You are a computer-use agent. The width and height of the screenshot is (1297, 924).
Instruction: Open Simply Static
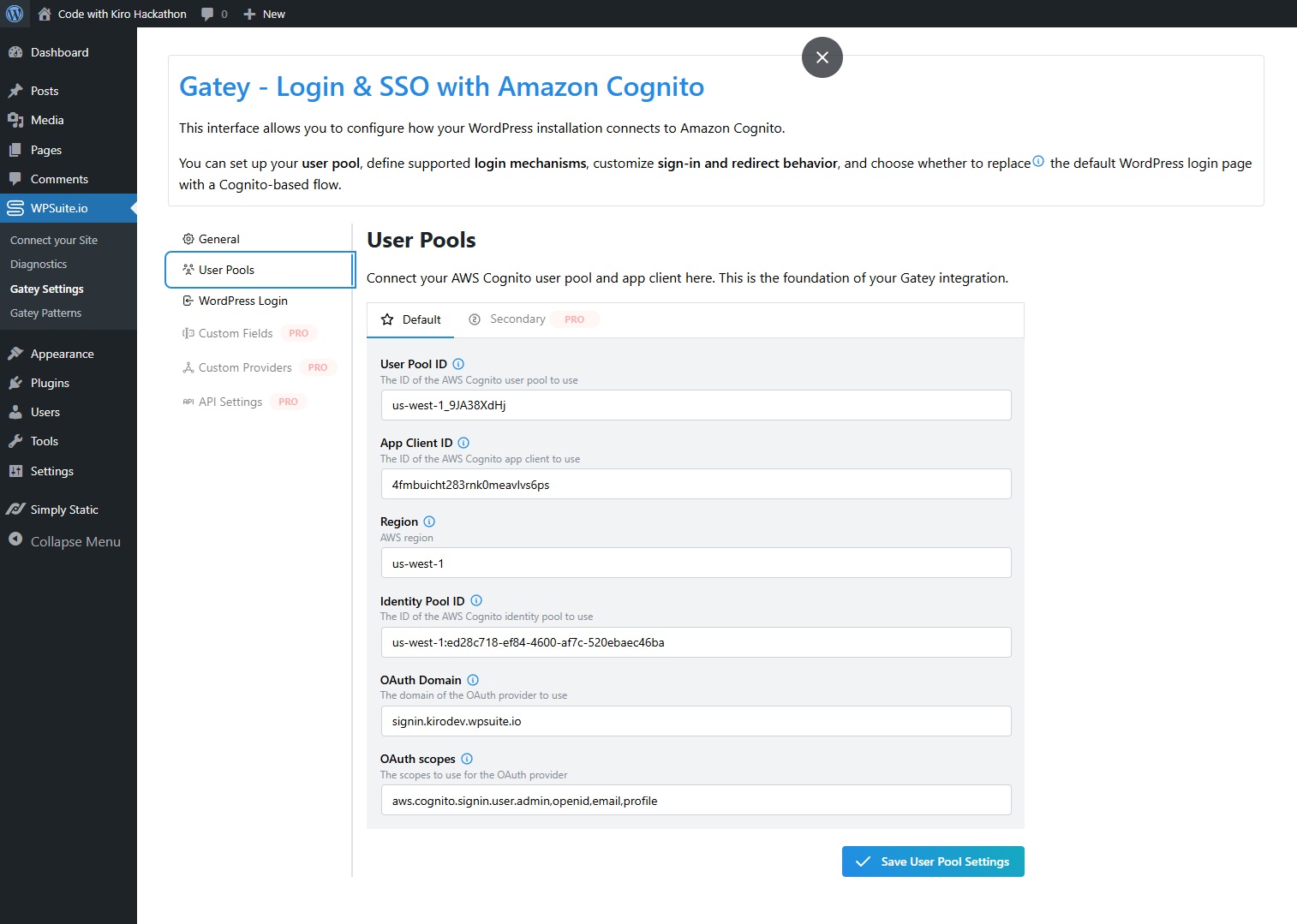click(64, 509)
